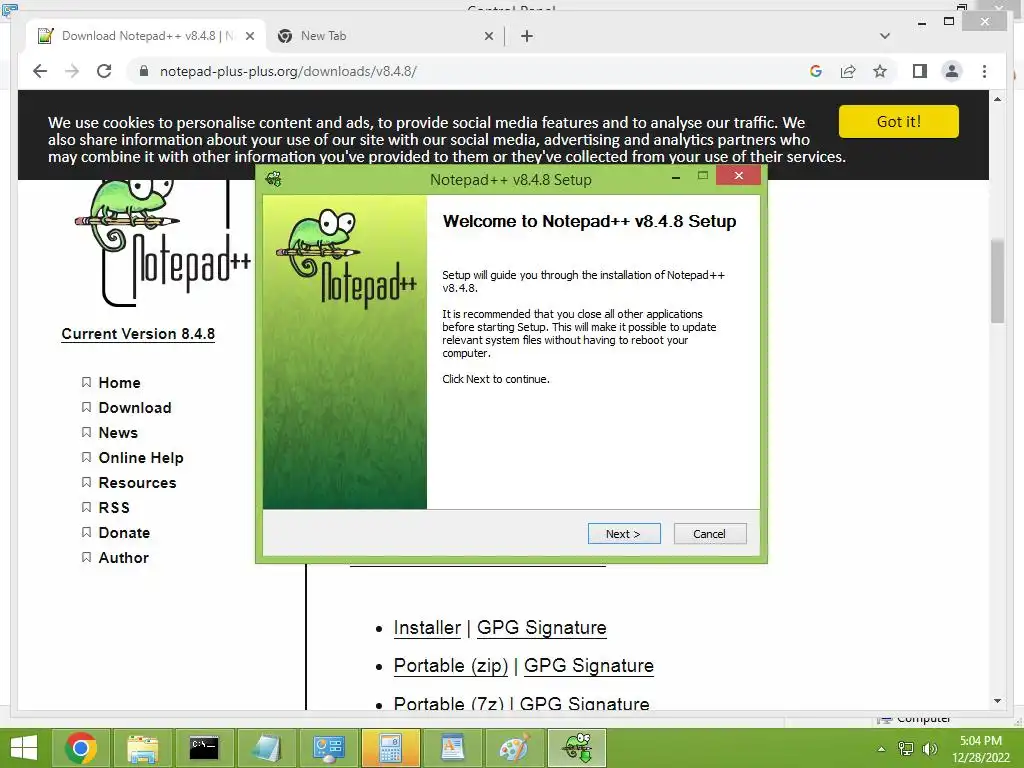1024x768 pixels.
Task: Maximize the Chrome window
Action: click(x=949, y=22)
